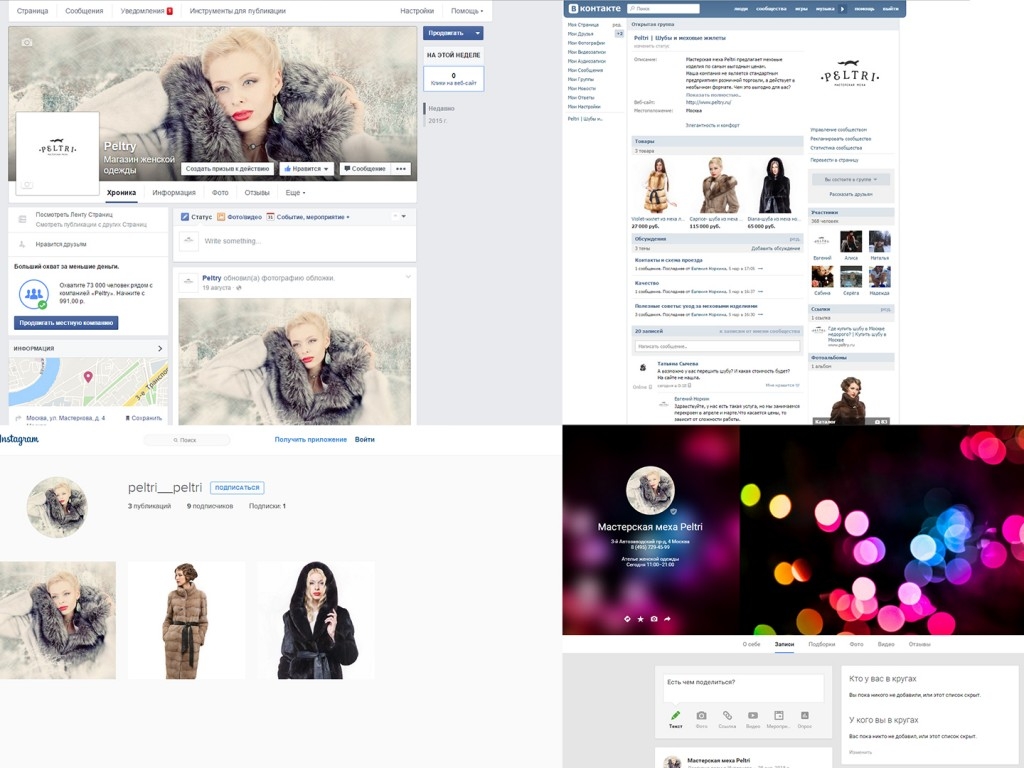Click Написать сообщение field in VK
This screenshot has width=1024, height=768.
716,346
